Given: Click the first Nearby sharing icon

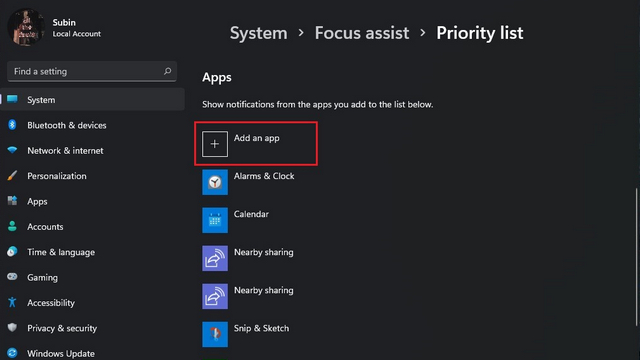Looking at the screenshot, I should 215,258.
